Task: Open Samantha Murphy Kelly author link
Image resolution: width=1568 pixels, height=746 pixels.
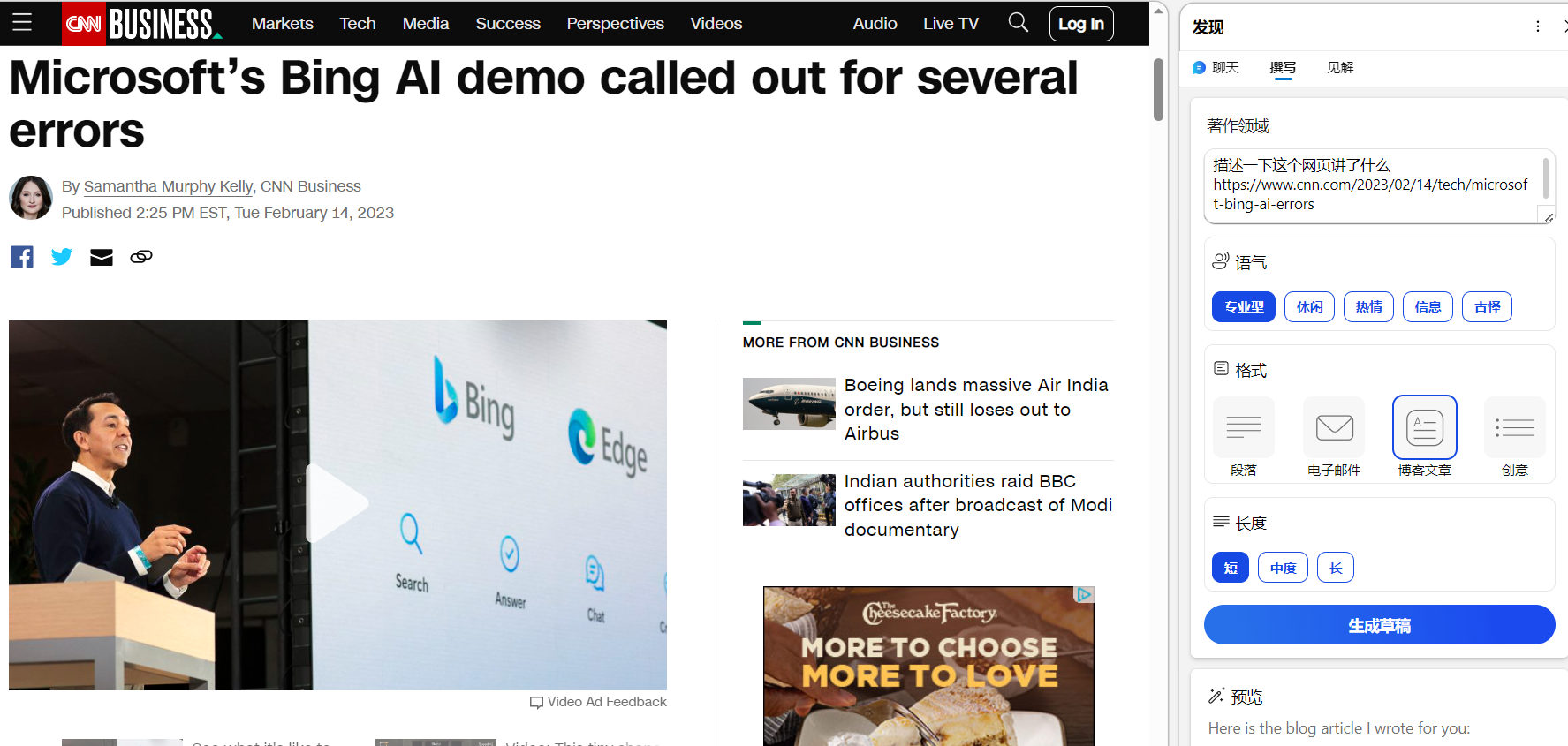Action: pos(169,186)
